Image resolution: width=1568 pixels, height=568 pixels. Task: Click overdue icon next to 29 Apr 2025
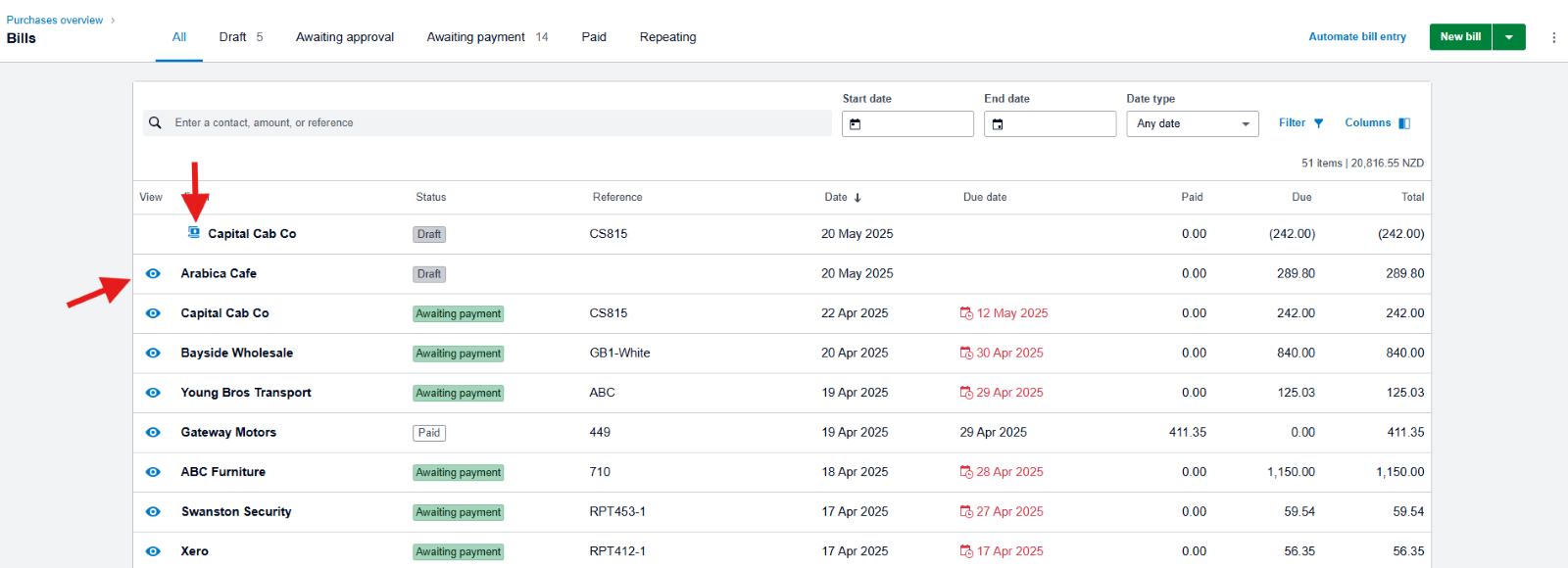[x=966, y=393]
